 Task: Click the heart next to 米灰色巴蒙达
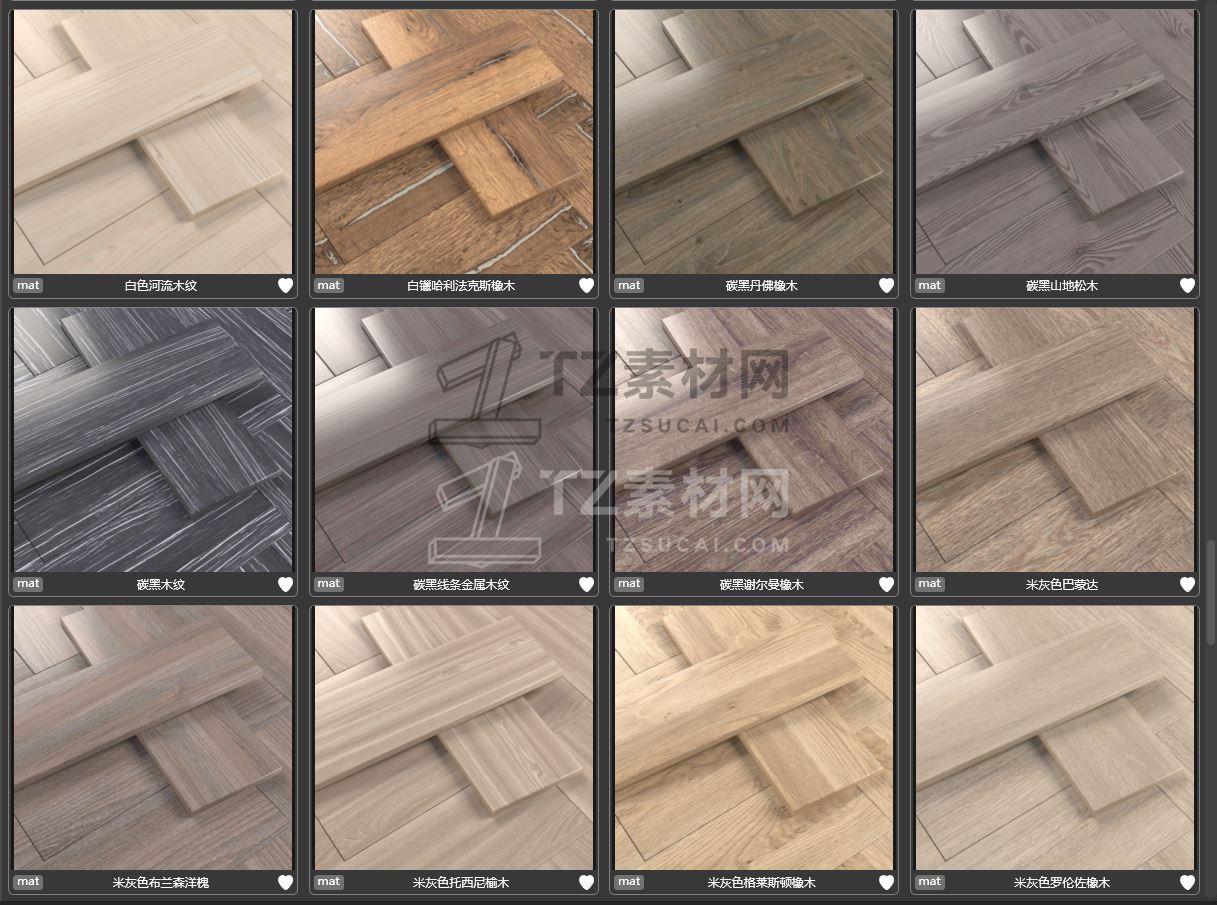1187,584
